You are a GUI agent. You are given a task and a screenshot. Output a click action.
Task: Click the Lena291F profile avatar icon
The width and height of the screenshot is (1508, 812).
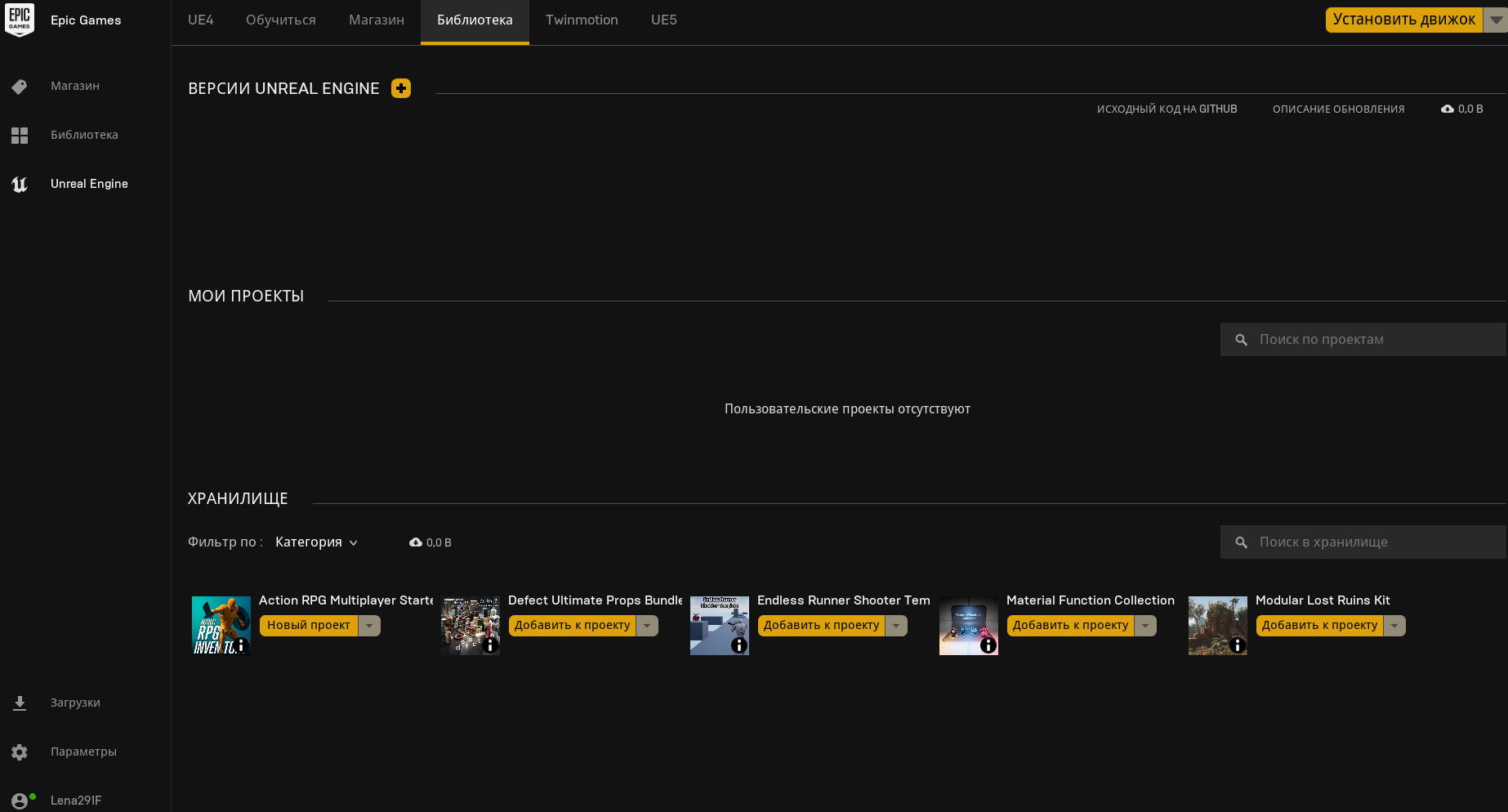pyautogui.click(x=20, y=801)
